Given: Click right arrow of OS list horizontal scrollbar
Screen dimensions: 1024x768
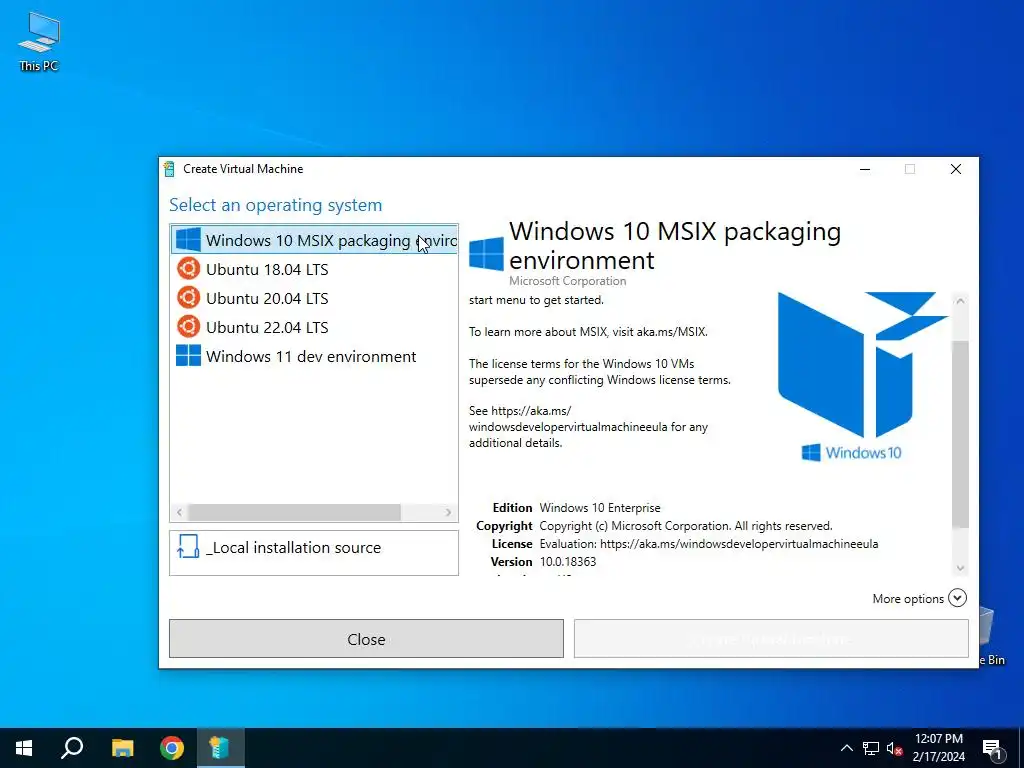Looking at the screenshot, I should (448, 512).
